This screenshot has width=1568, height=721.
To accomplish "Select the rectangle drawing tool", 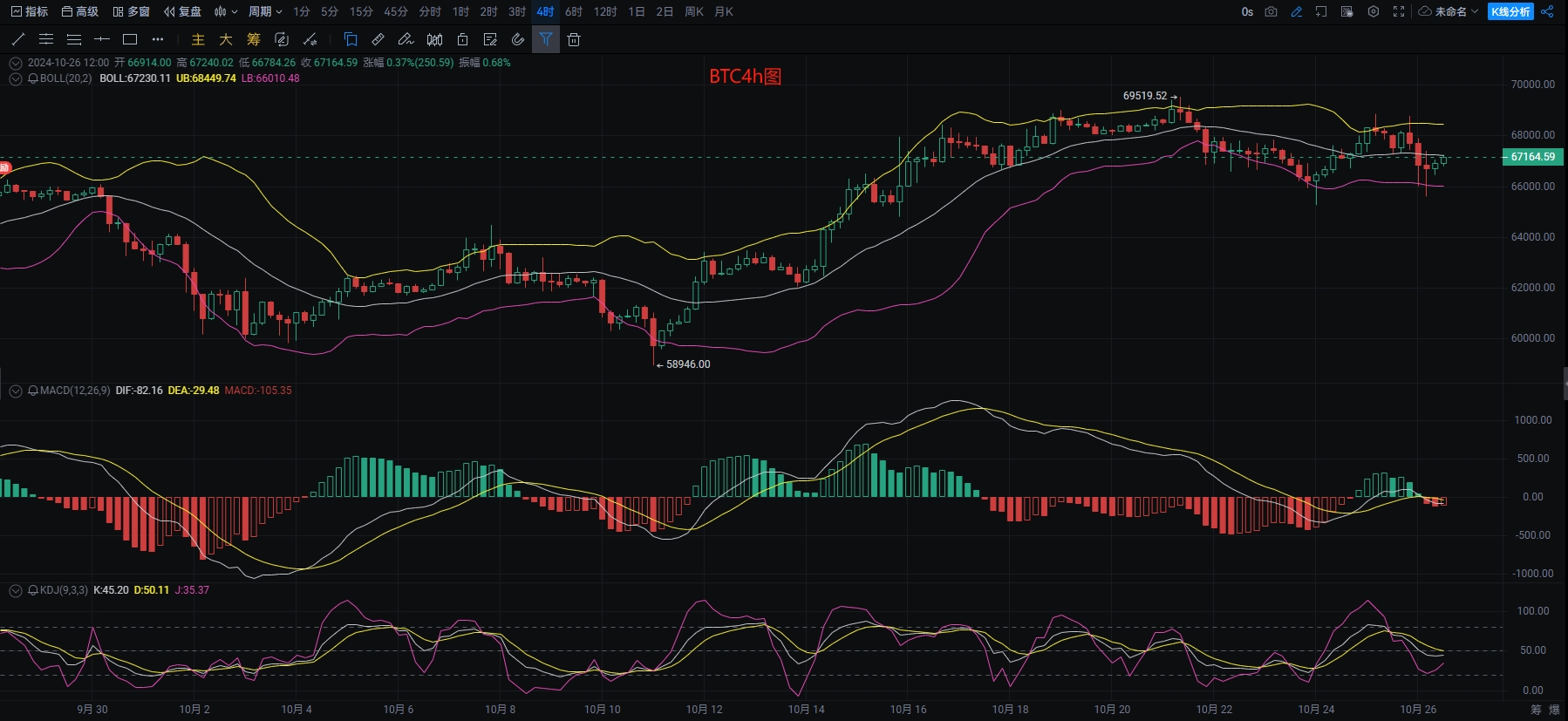I will [130, 39].
